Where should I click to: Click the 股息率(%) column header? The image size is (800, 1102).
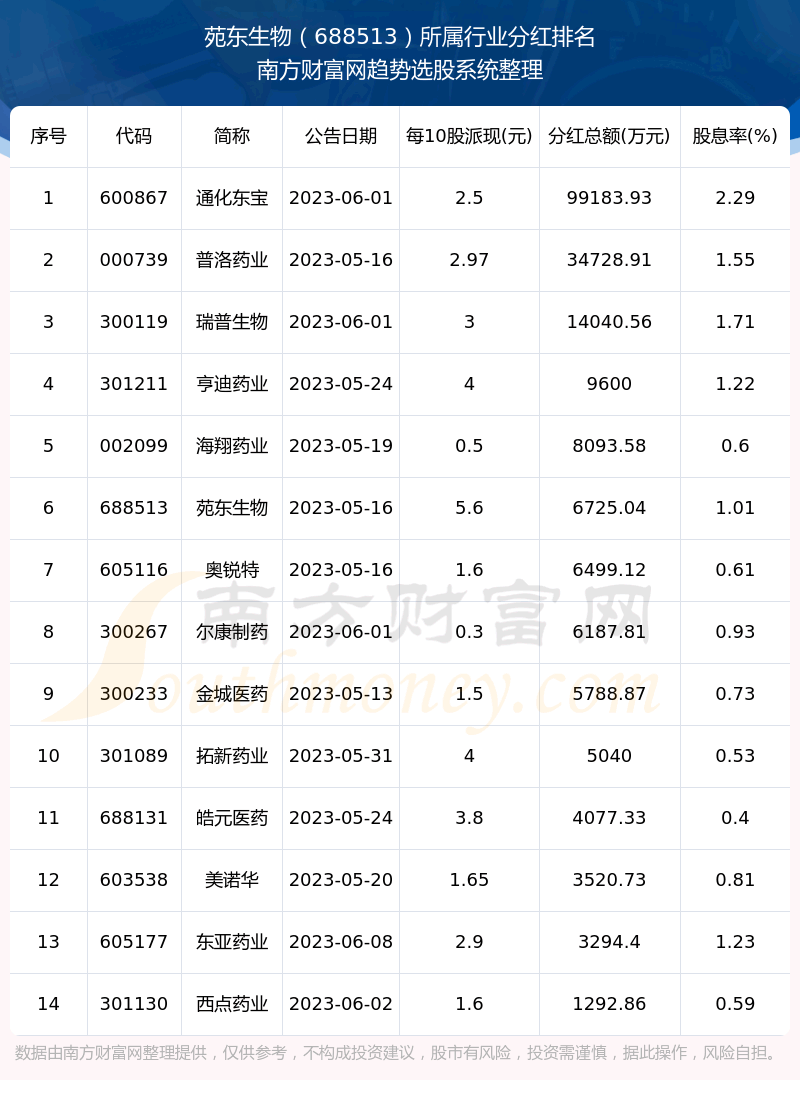pyautogui.click(x=735, y=136)
